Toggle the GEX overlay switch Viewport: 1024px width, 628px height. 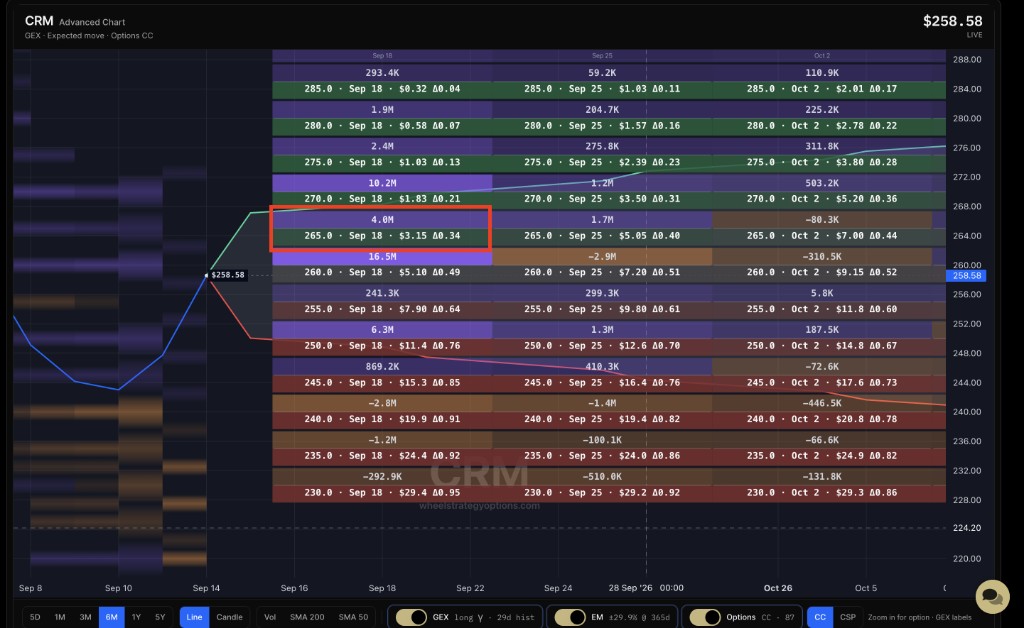tap(411, 617)
